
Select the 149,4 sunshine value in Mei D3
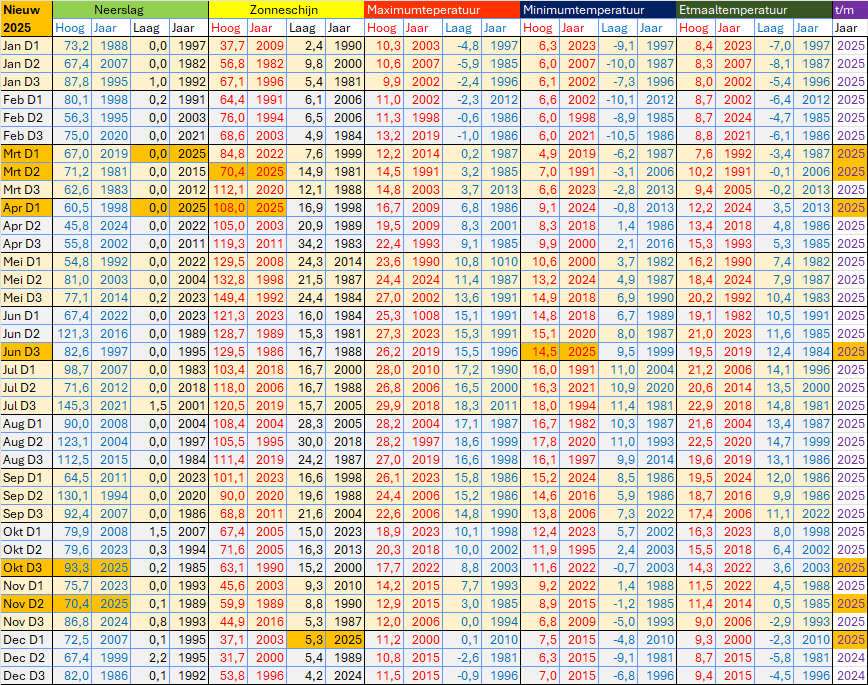(x=228, y=297)
